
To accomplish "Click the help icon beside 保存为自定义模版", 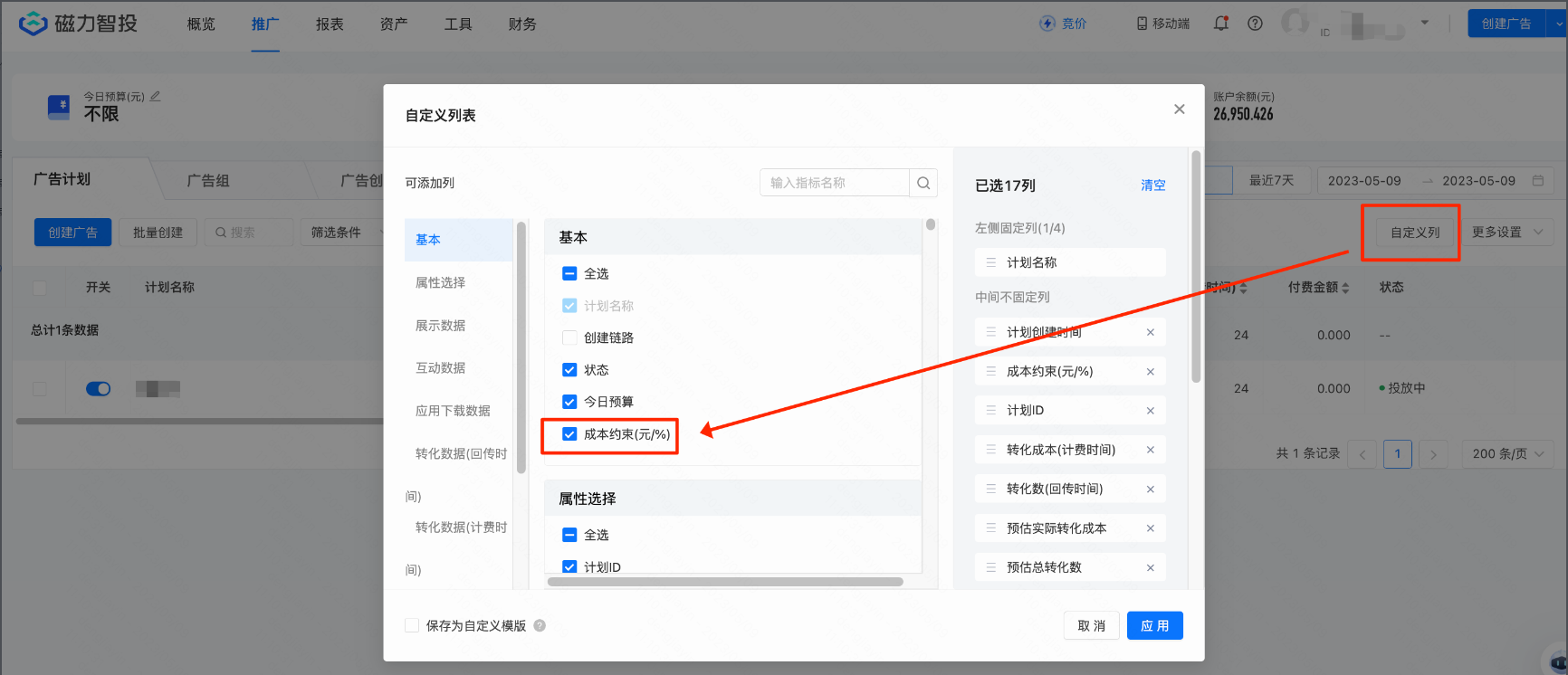I will (x=540, y=625).
